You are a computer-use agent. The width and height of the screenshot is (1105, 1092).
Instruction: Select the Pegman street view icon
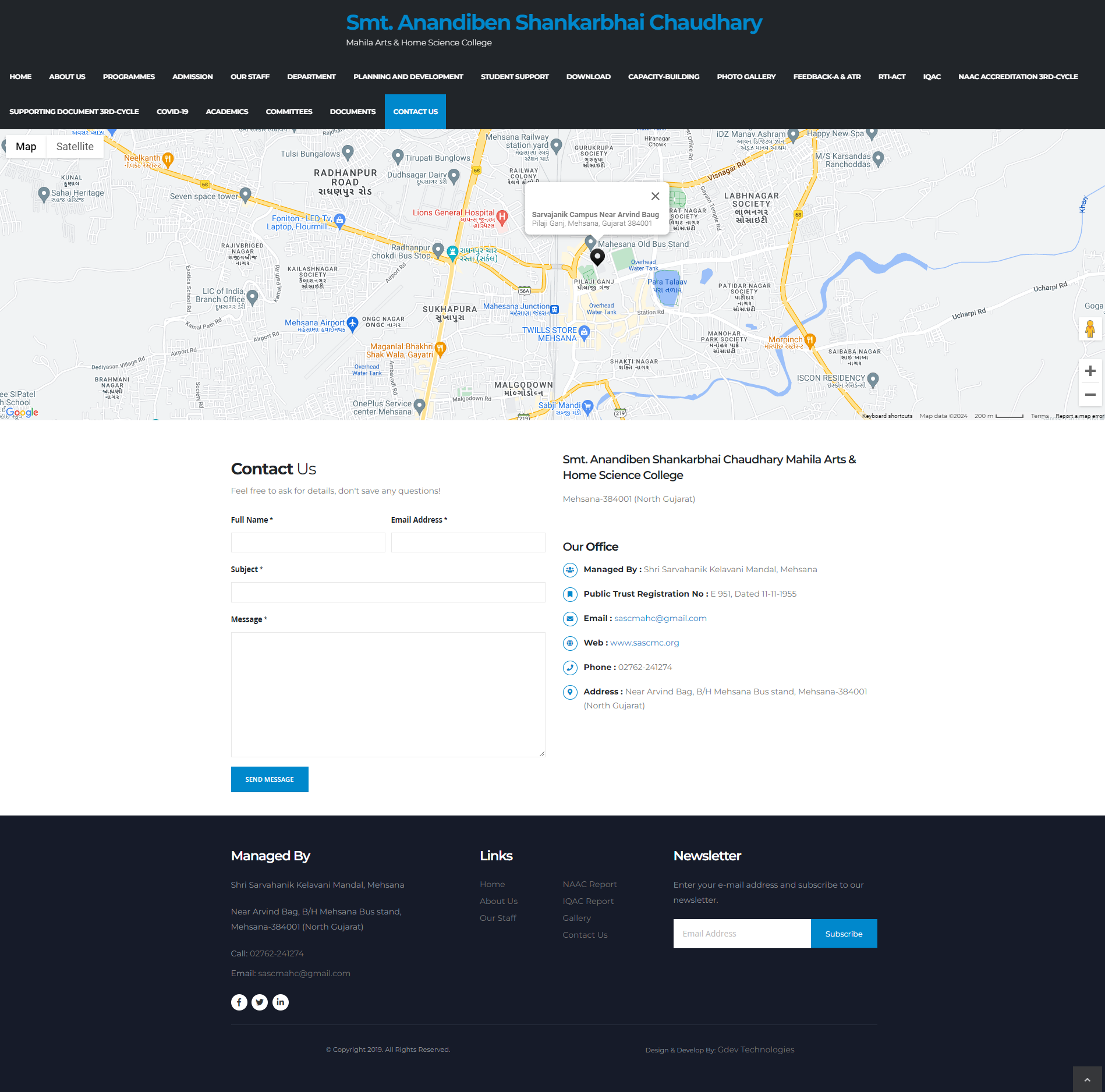point(1090,329)
